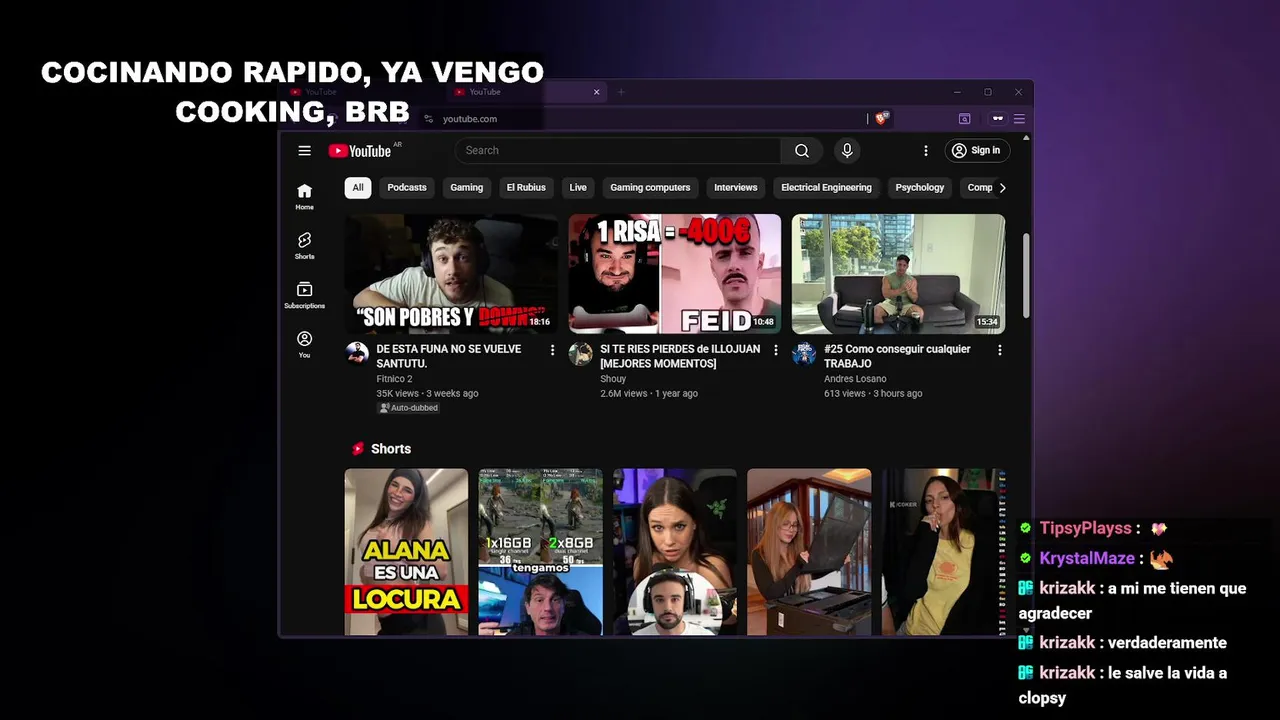Screen dimensions: 1280x720
Task: Open the browser sidebar panel icon
Action: click(965, 119)
